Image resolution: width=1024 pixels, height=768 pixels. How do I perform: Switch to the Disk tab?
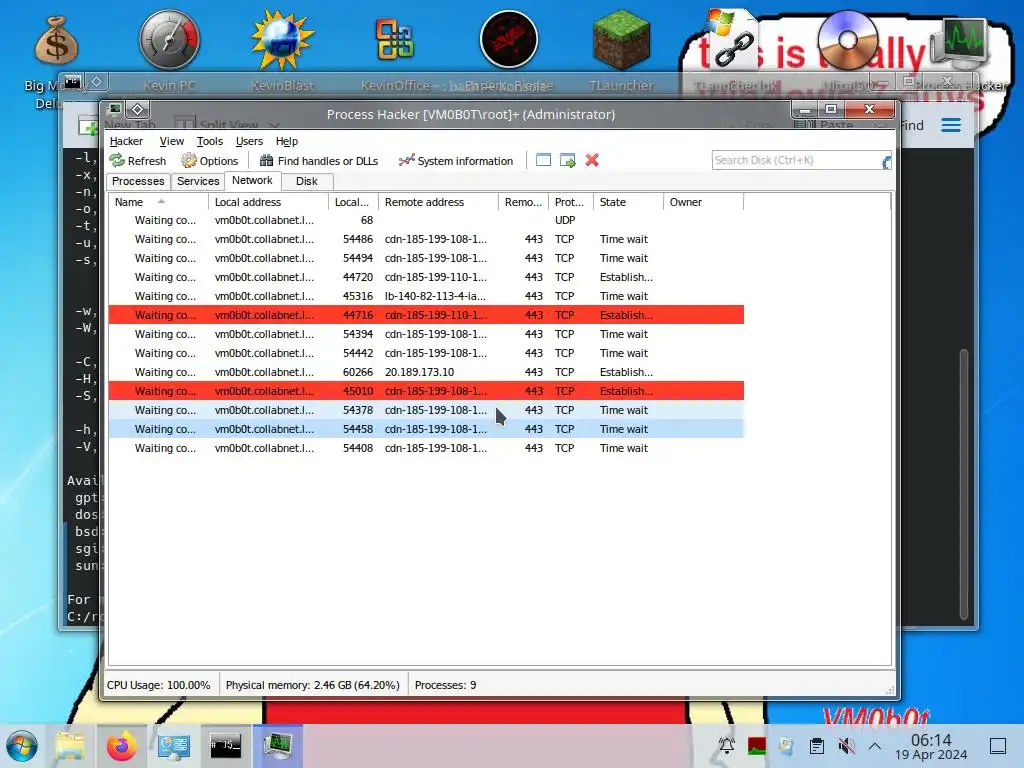pyautogui.click(x=306, y=182)
